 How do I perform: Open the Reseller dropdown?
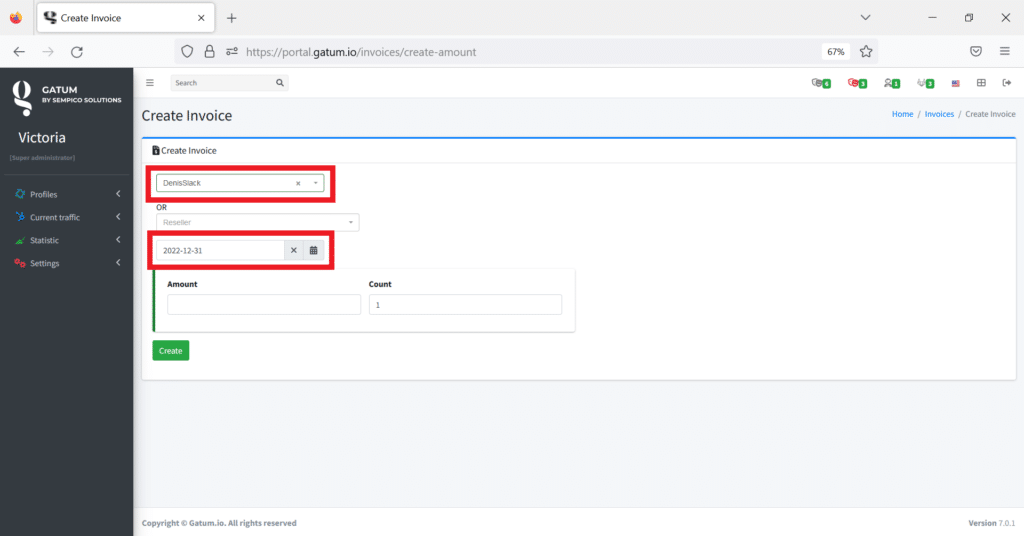pos(257,222)
